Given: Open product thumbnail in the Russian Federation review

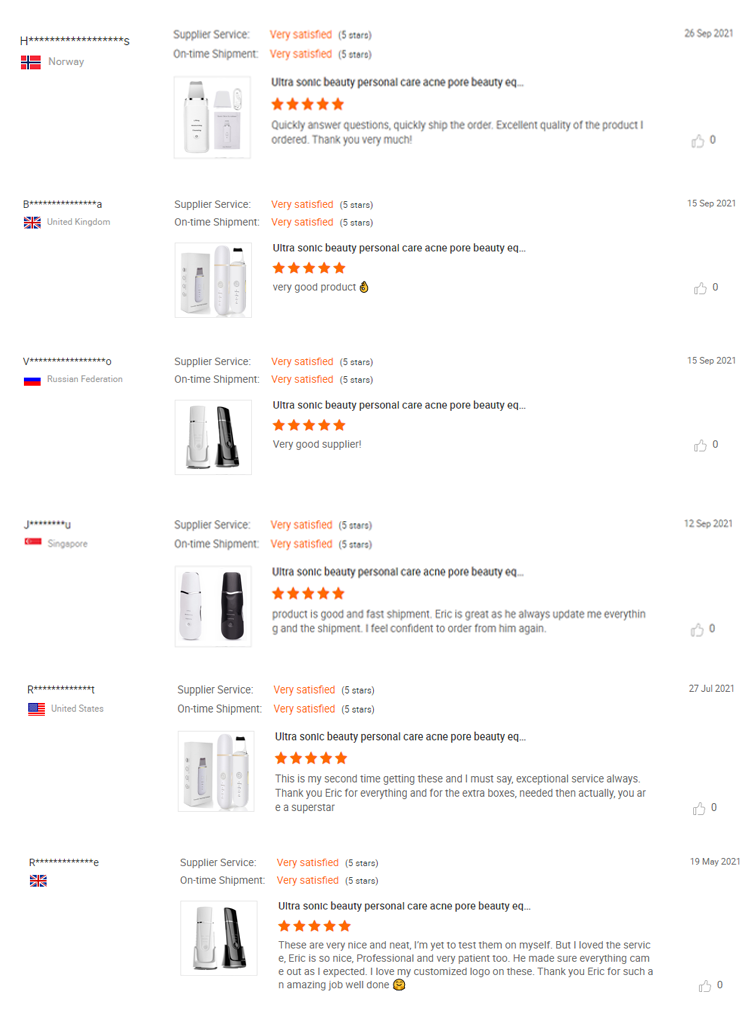Looking at the screenshot, I should point(212,437).
